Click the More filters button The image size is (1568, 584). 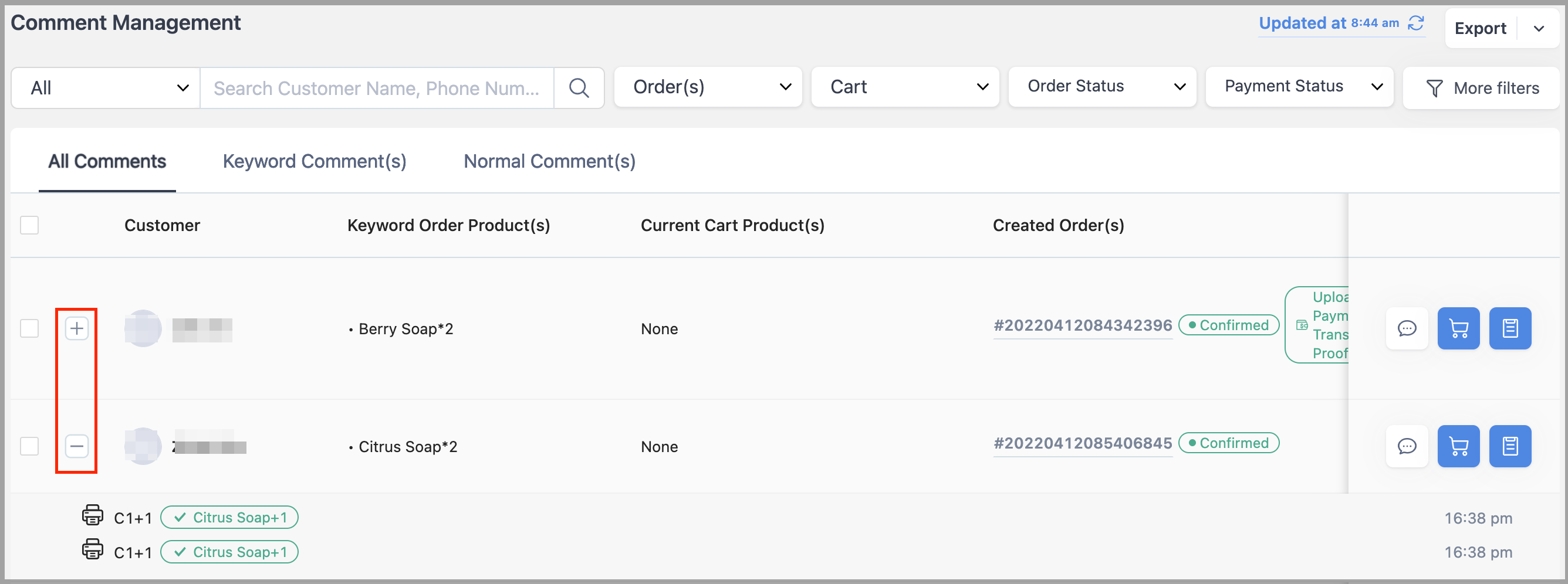[x=1482, y=88]
